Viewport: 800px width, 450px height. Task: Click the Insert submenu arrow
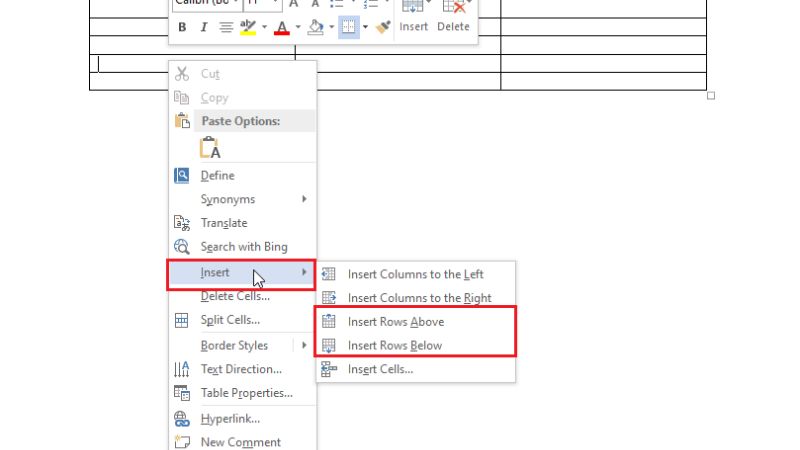pyautogui.click(x=304, y=272)
